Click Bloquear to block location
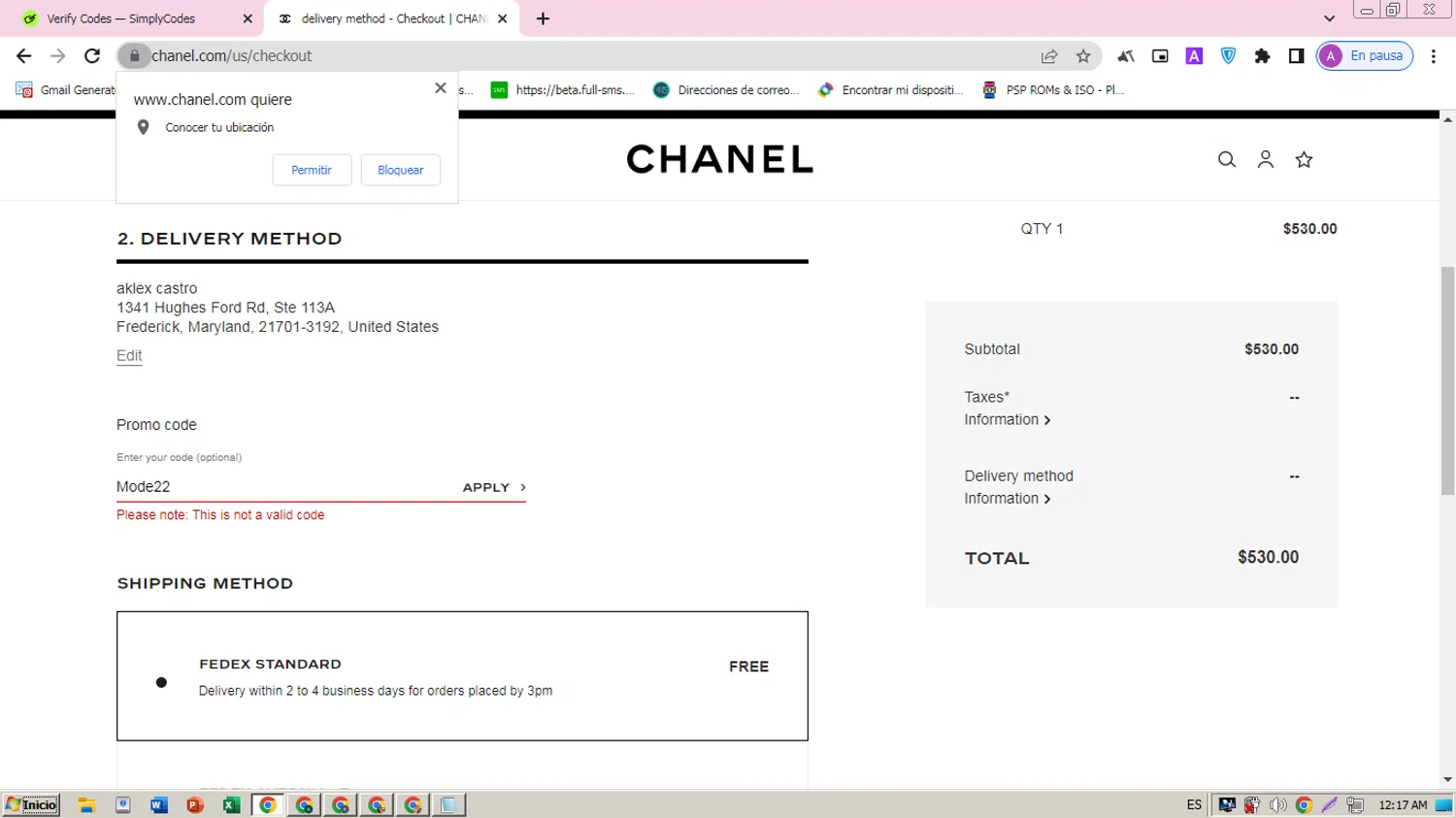The width and height of the screenshot is (1456, 818). [401, 170]
